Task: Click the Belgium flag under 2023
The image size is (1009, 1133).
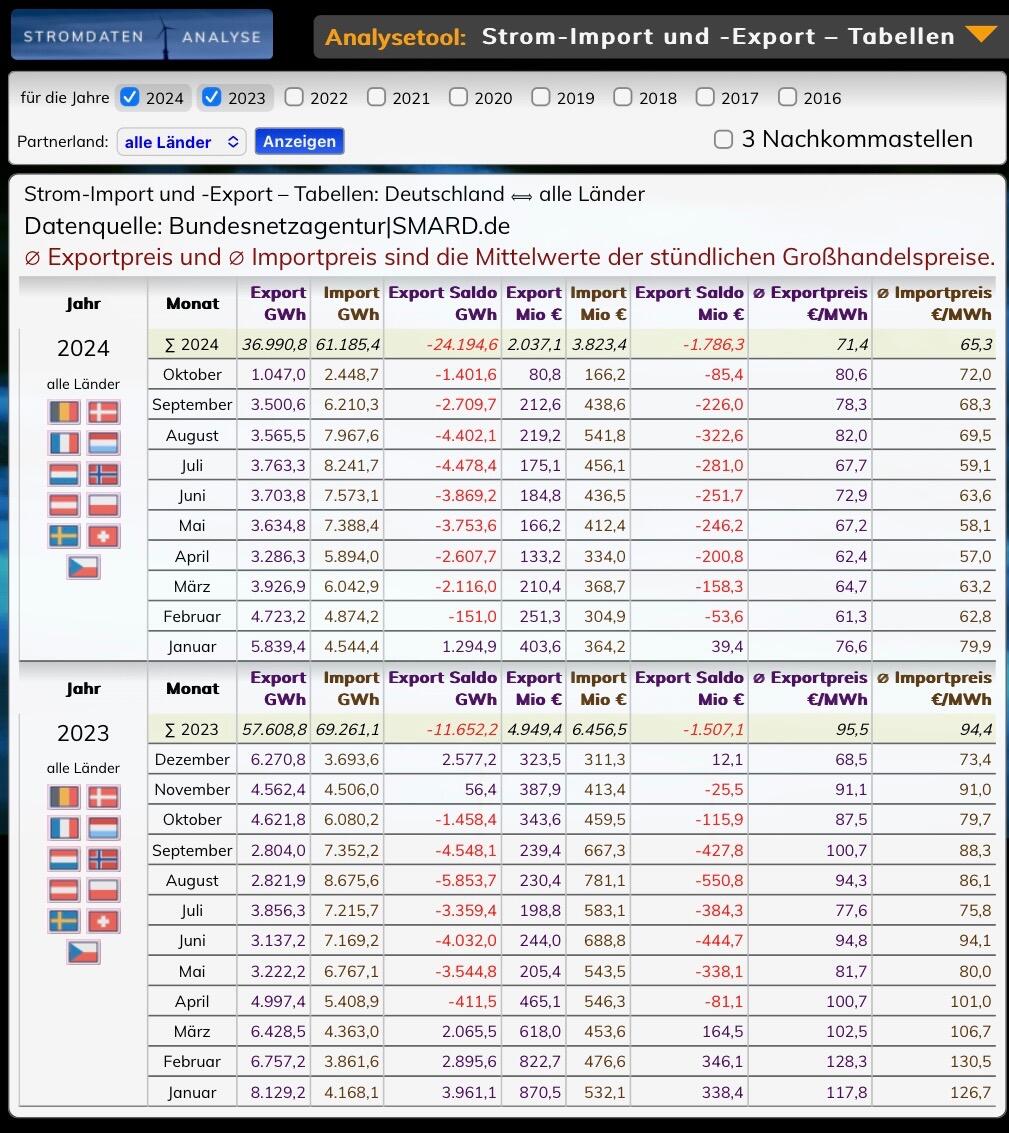Action: (64, 797)
